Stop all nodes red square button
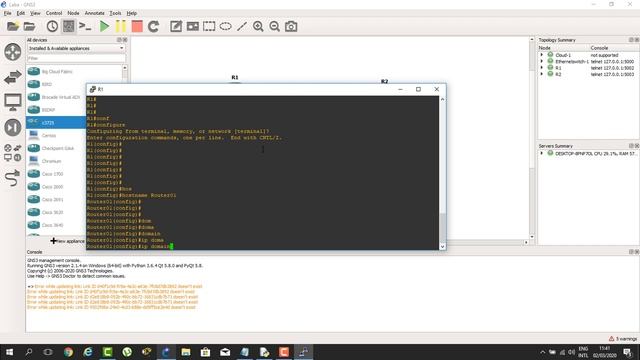The image size is (640, 360). tap(137, 27)
